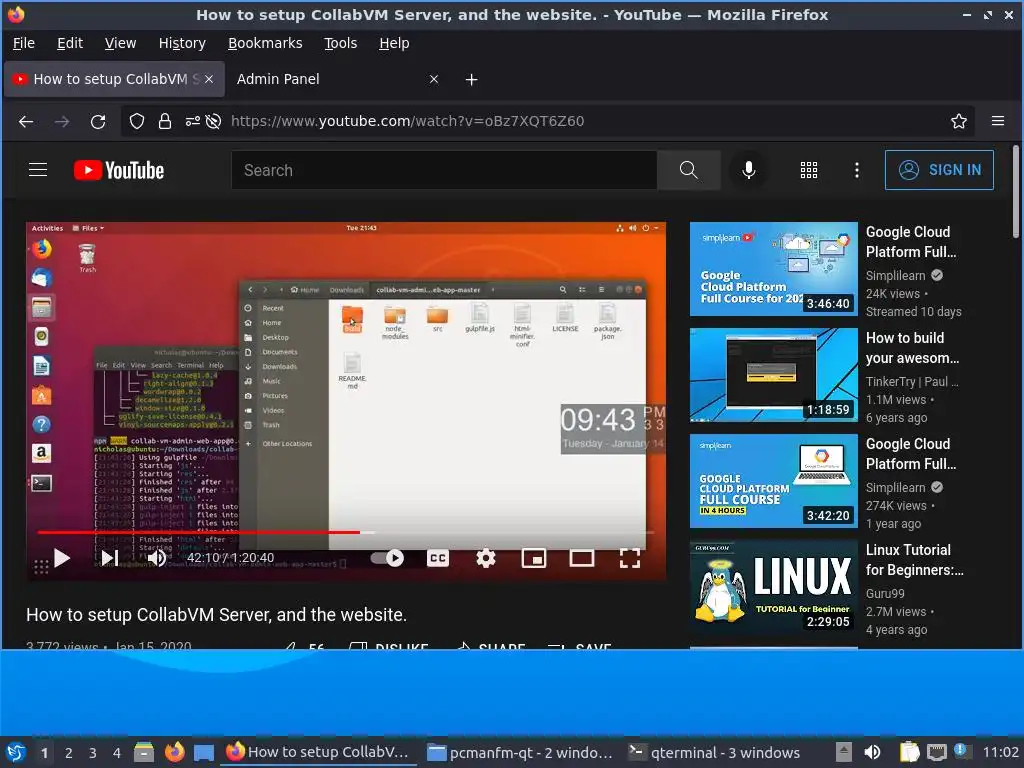Go to YouTube home via logo

click(118, 170)
